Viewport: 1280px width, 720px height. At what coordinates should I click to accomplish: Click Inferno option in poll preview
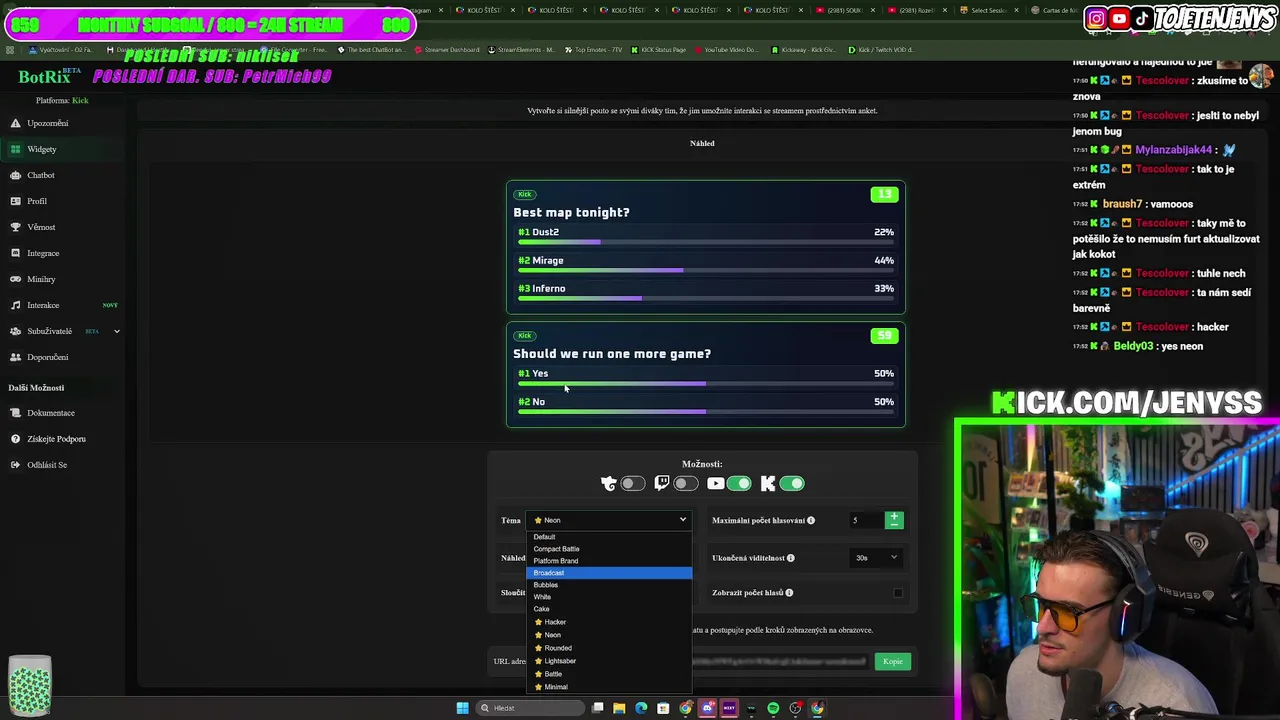(705, 292)
